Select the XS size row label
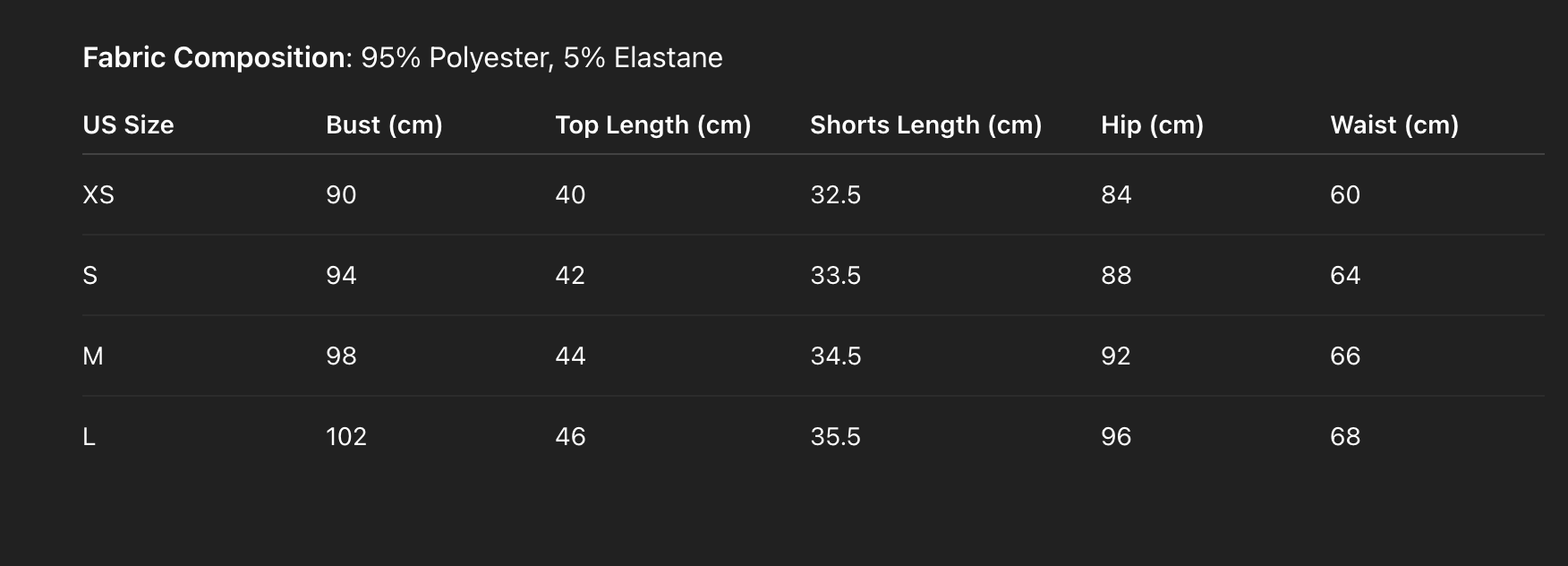Image resolution: width=1568 pixels, height=566 pixels. (98, 194)
